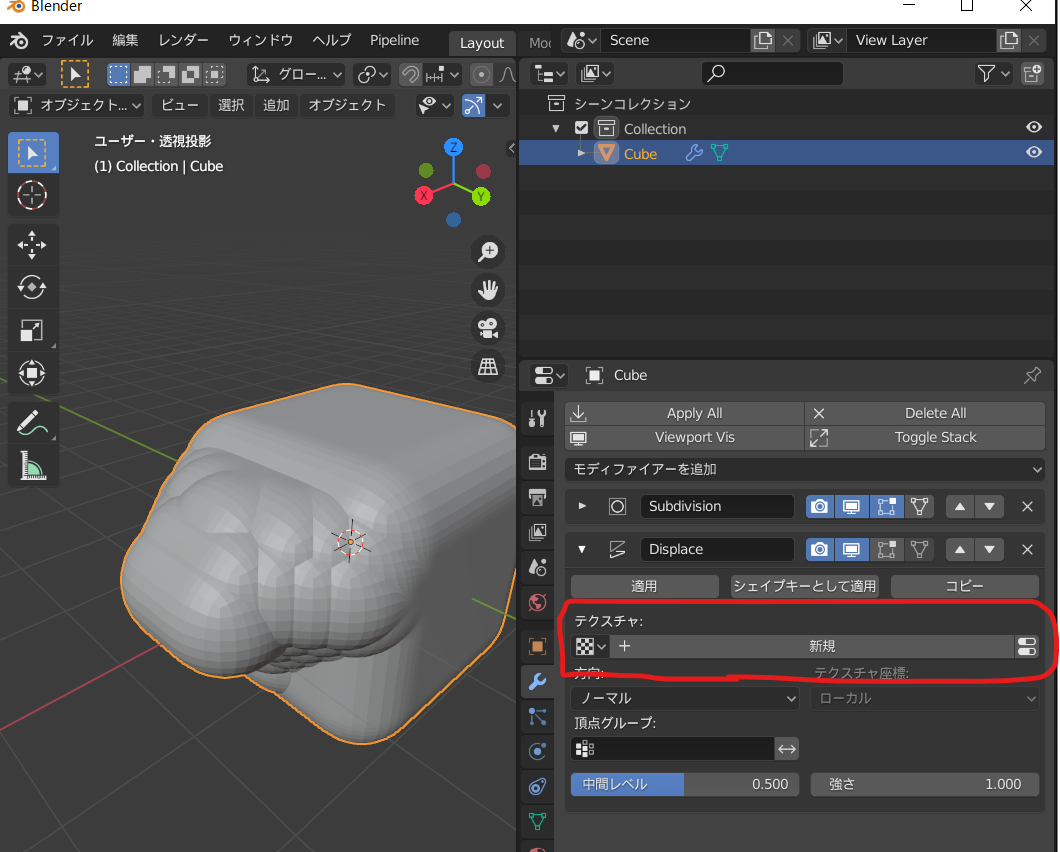Open the World properties globe tab
The width and height of the screenshot is (1060, 852).
[x=537, y=602]
